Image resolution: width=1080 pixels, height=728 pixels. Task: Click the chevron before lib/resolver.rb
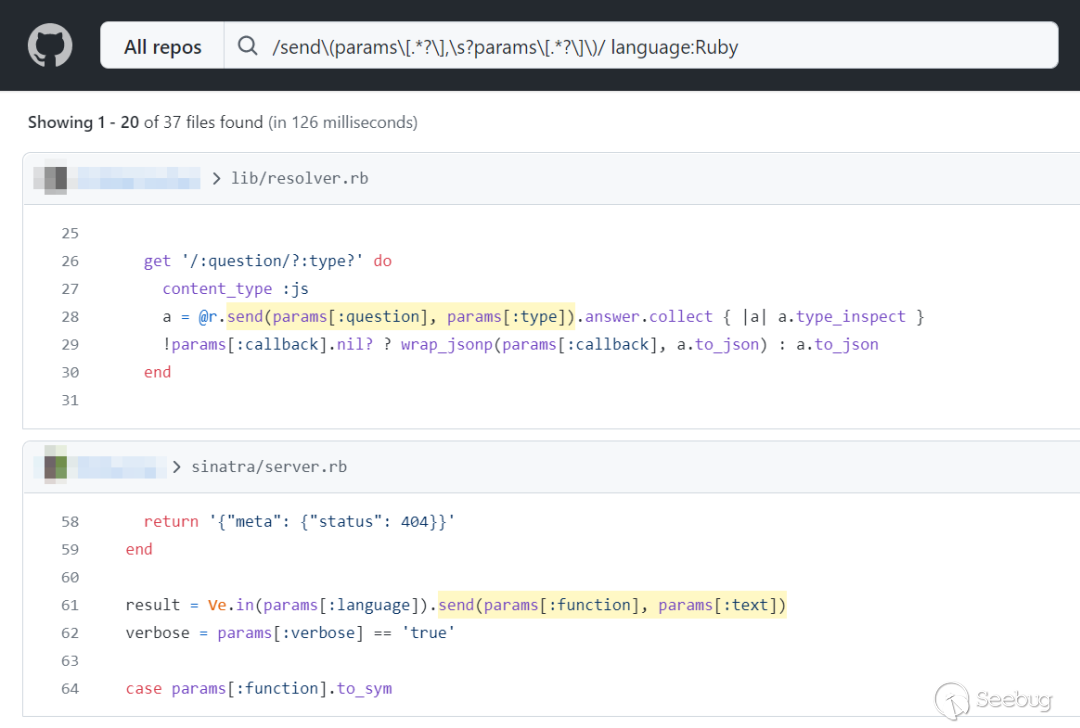pyautogui.click(x=216, y=178)
